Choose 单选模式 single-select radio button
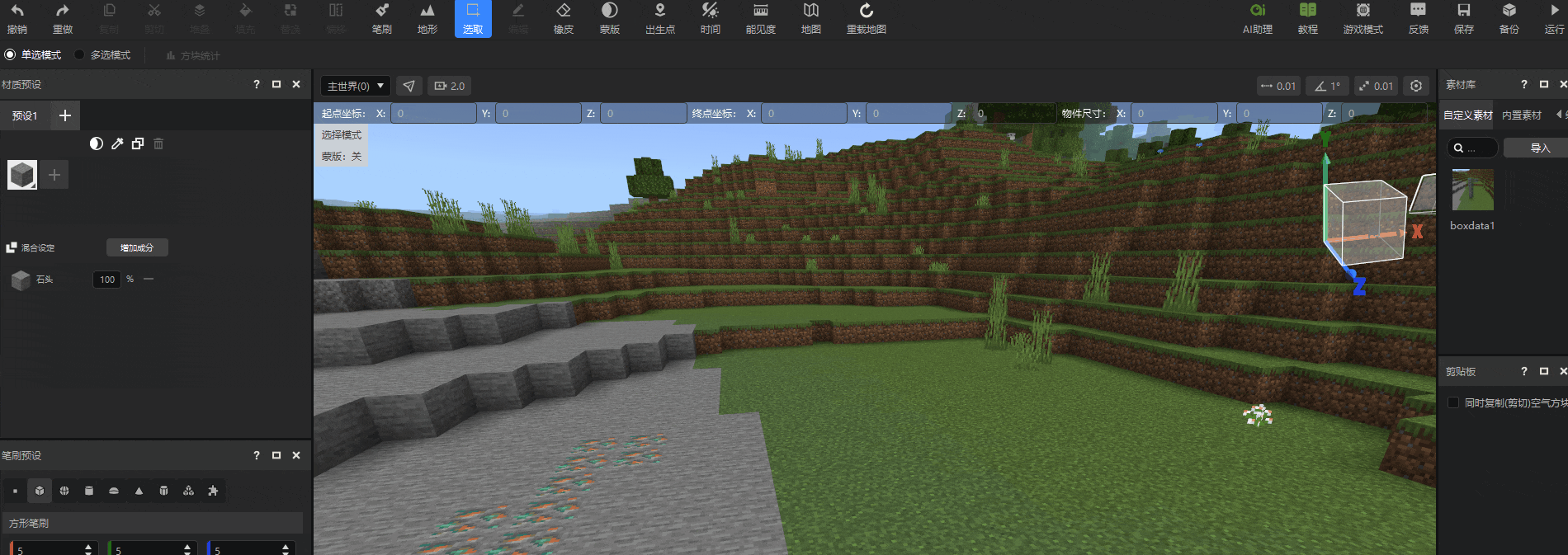1568x555 pixels. coord(10,55)
